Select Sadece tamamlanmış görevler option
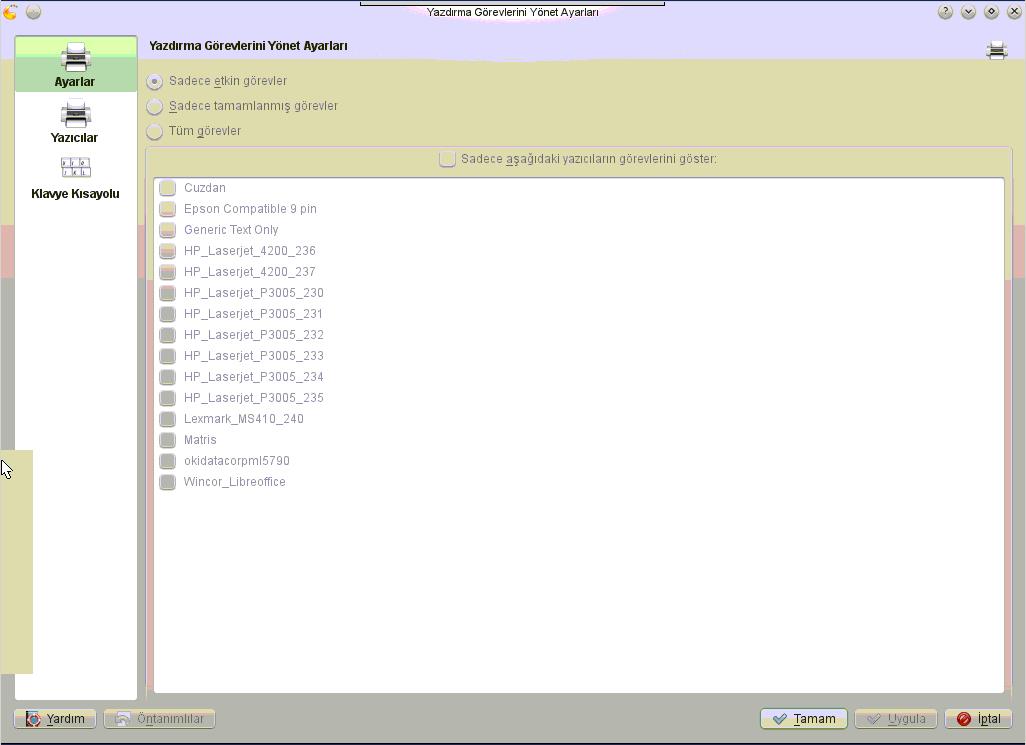Screen dimensions: 1026x745 pos(243,106)
